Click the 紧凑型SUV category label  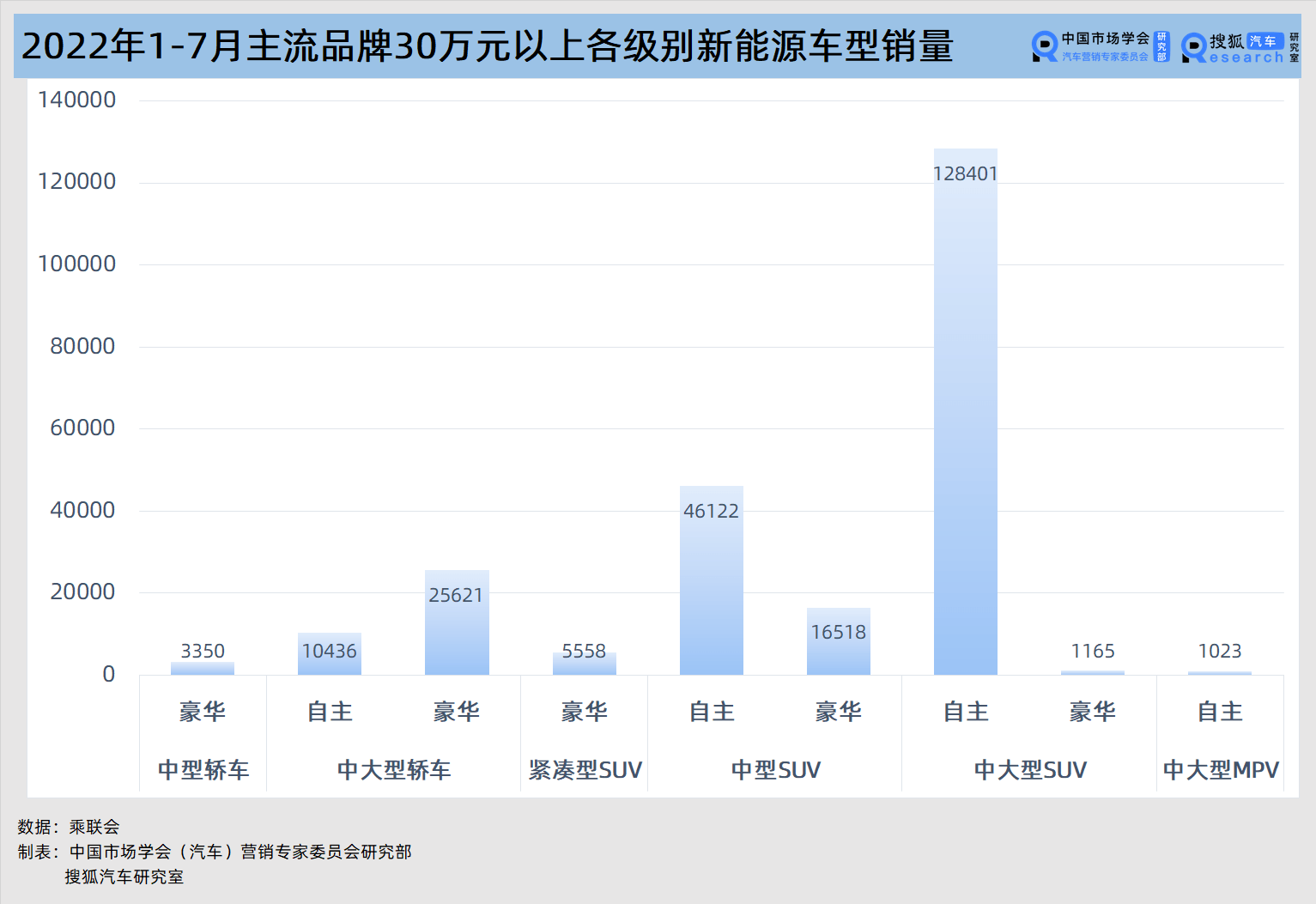point(585,770)
